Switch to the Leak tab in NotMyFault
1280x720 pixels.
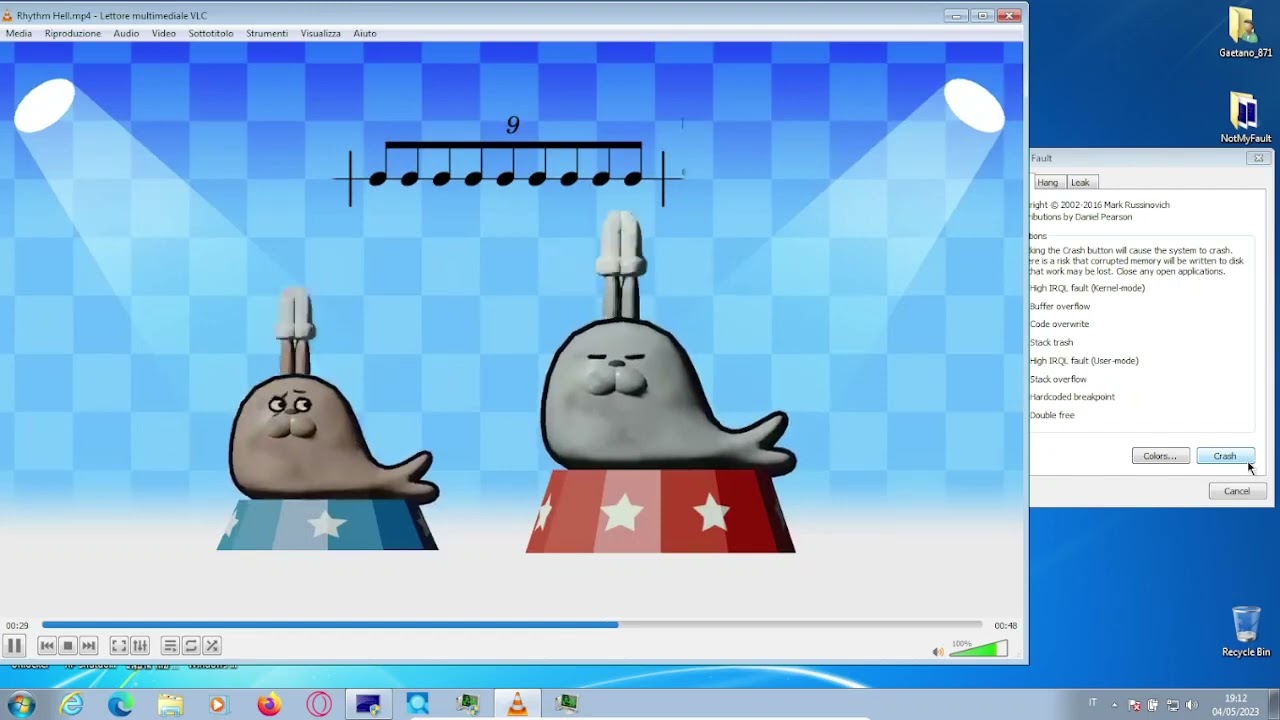1080,182
